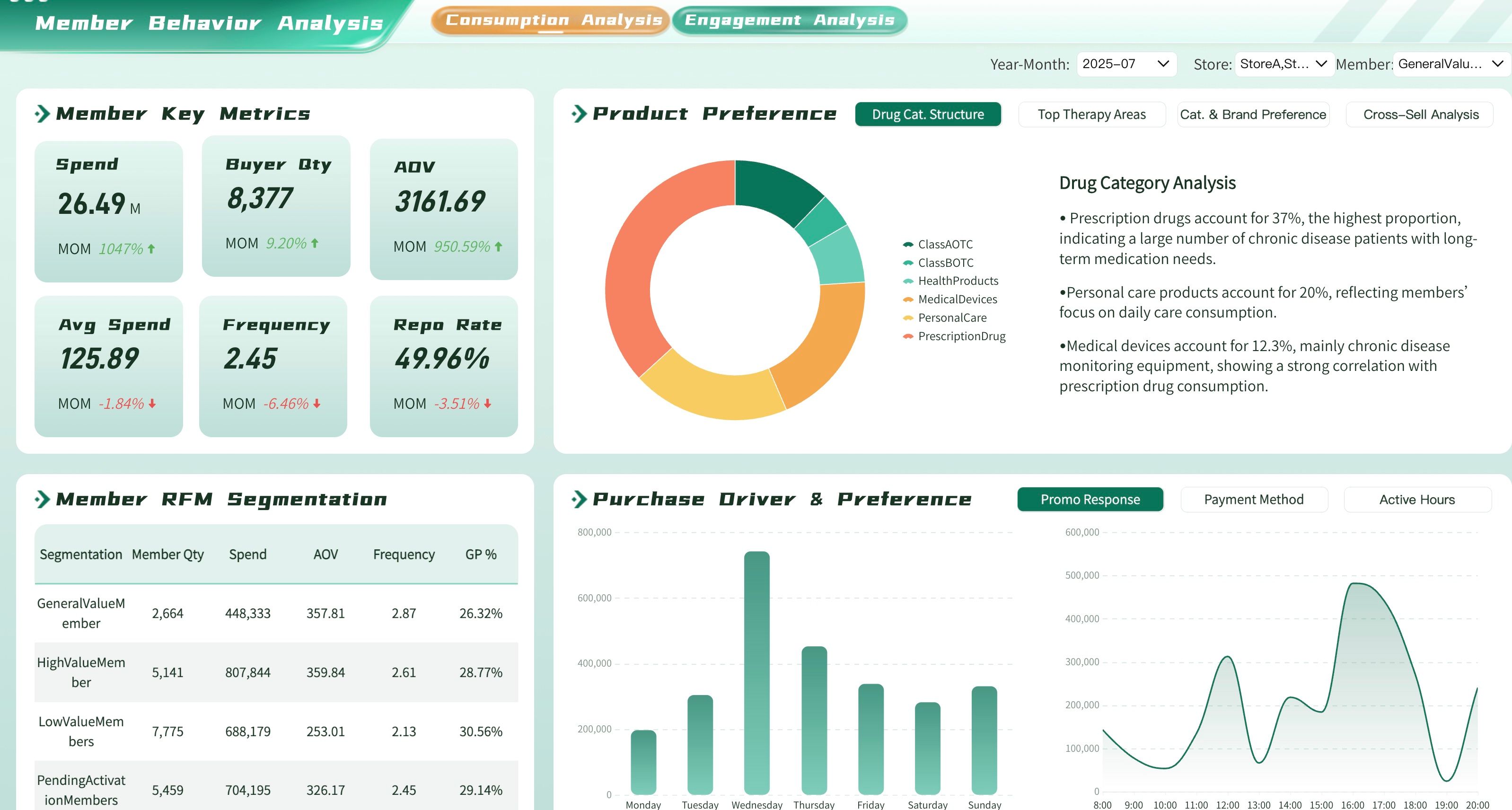The height and width of the screenshot is (810, 1512).
Task: Select Top Therapy Areas tab
Action: 1092,114
